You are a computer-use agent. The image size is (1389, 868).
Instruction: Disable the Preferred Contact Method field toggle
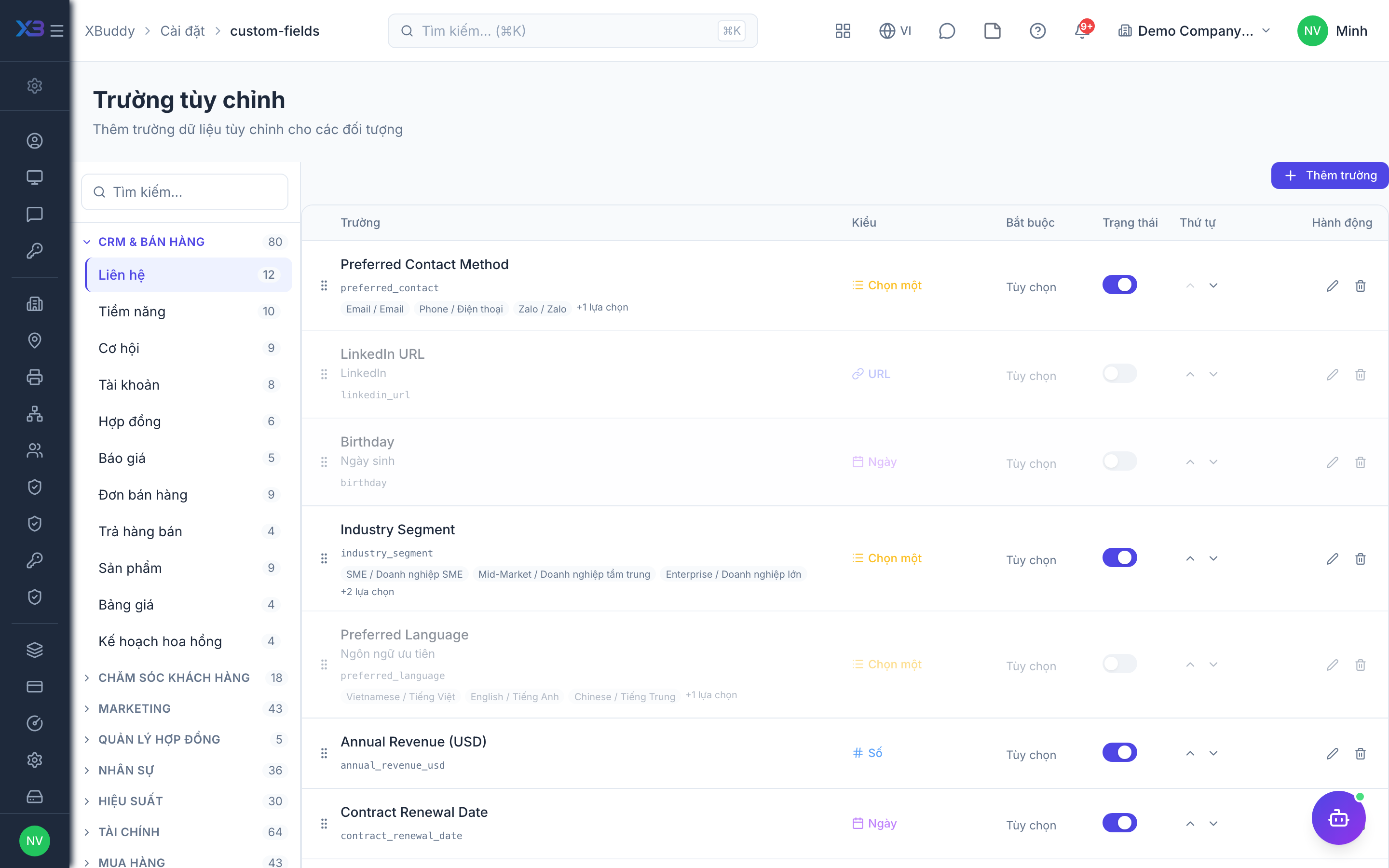click(1119, 285)
